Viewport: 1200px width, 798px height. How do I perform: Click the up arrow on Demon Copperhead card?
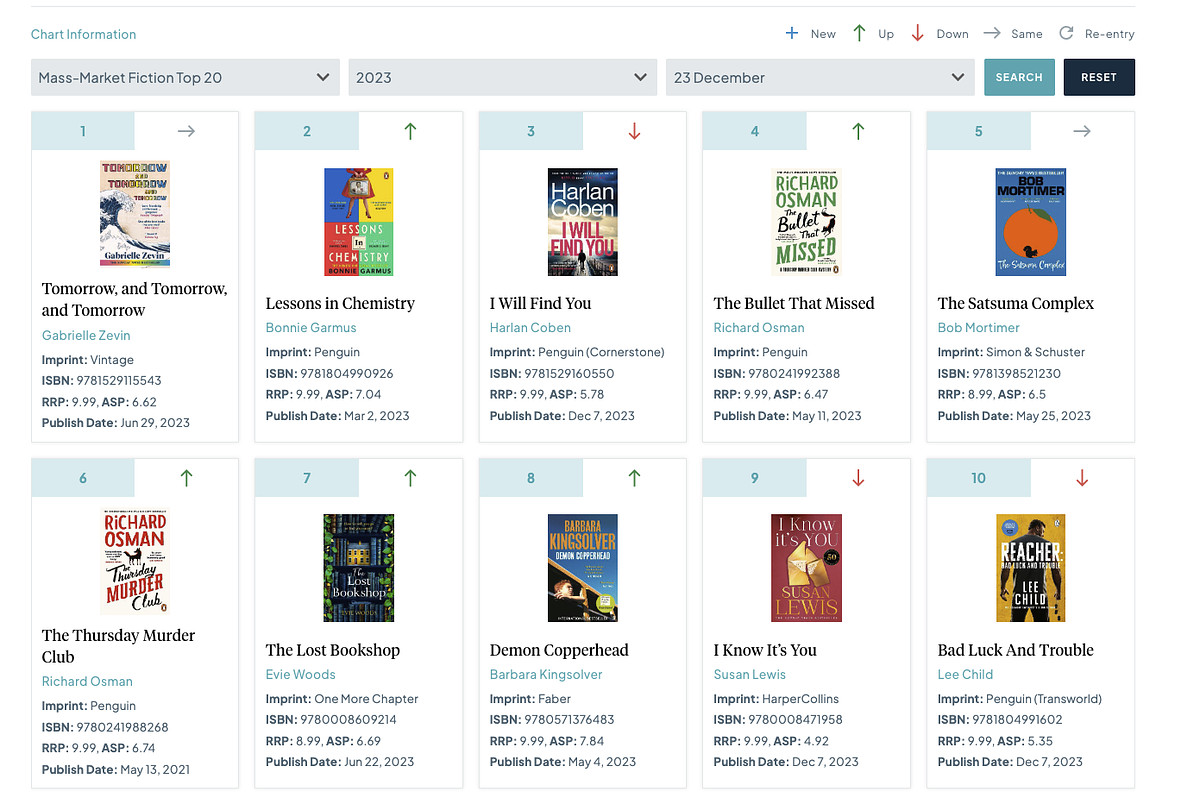(x=634, y=478)
